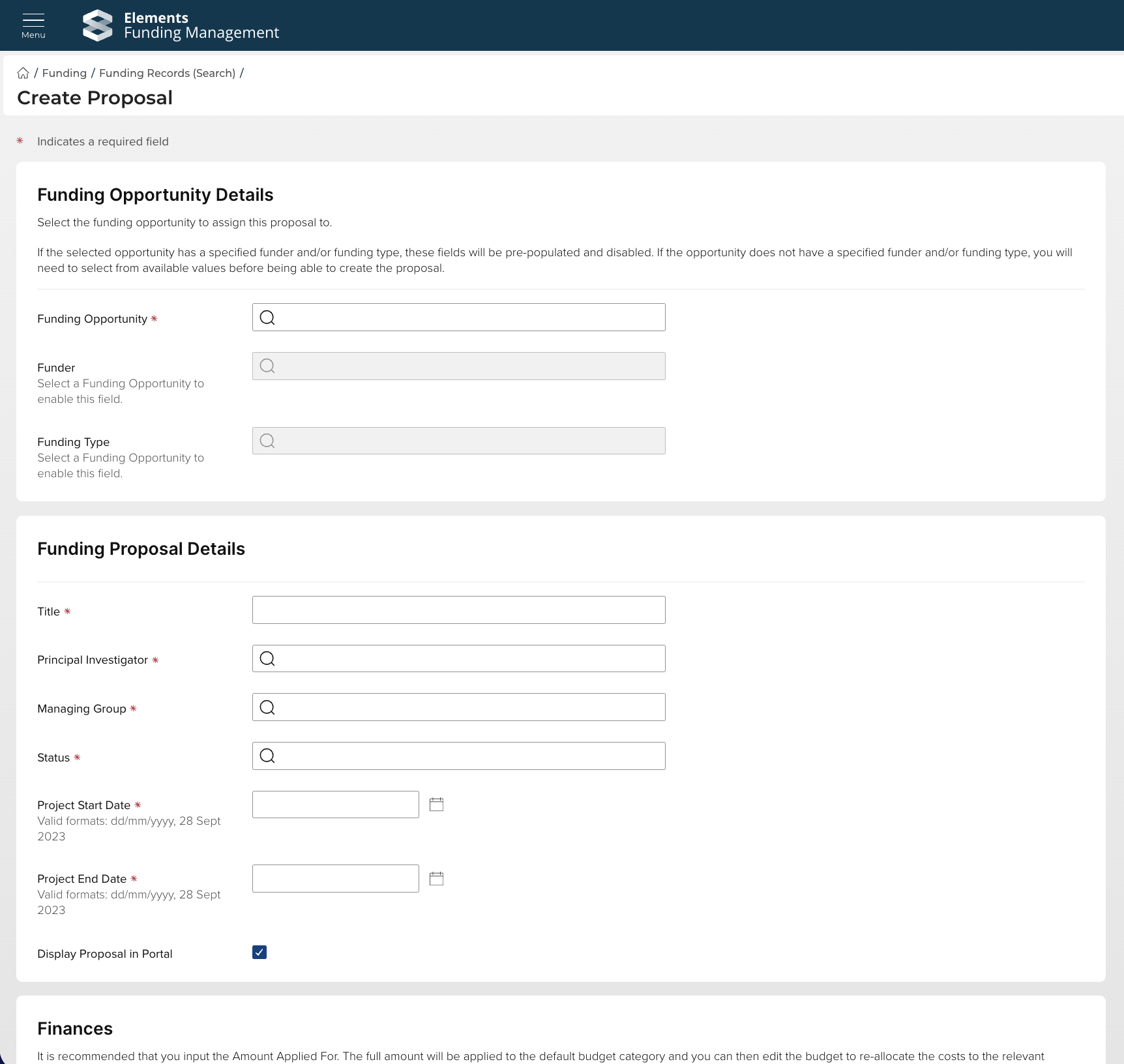The width and height of the screenshot is (1124, 1064).
Task: Open the Principal Investigator lookup field
Action: pyautogui.click(x=469, y=658)
